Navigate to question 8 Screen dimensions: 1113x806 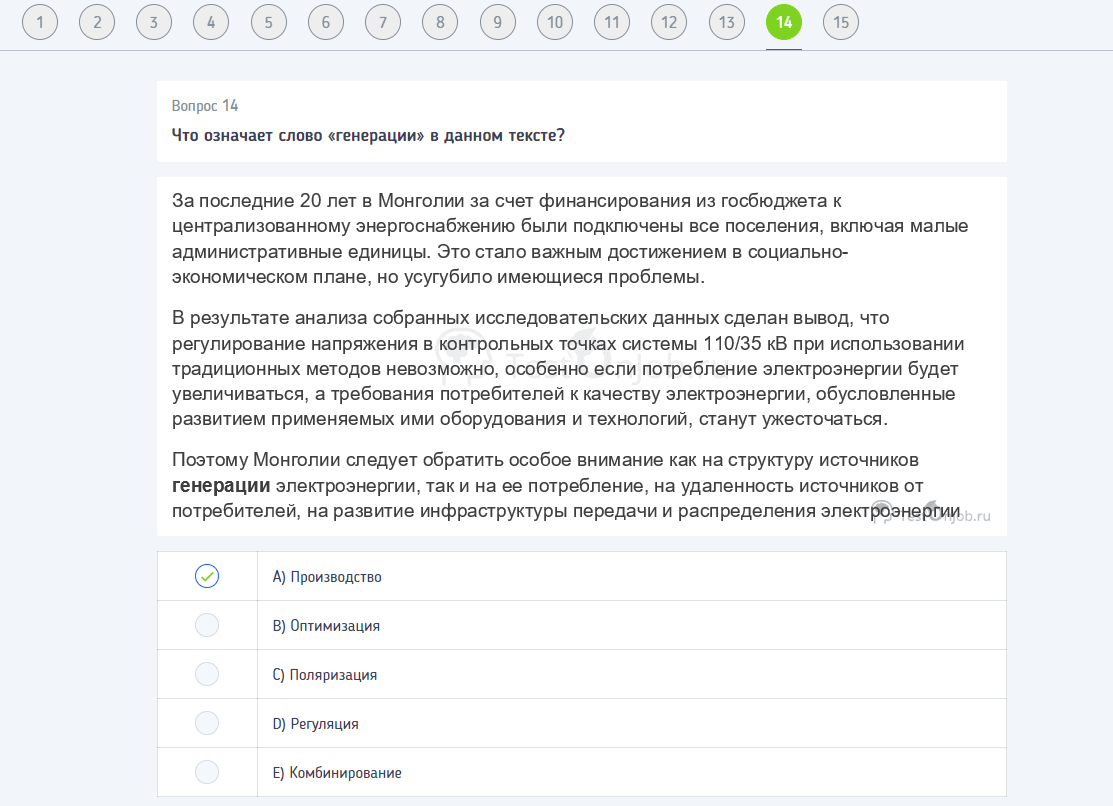pos(440,21)
